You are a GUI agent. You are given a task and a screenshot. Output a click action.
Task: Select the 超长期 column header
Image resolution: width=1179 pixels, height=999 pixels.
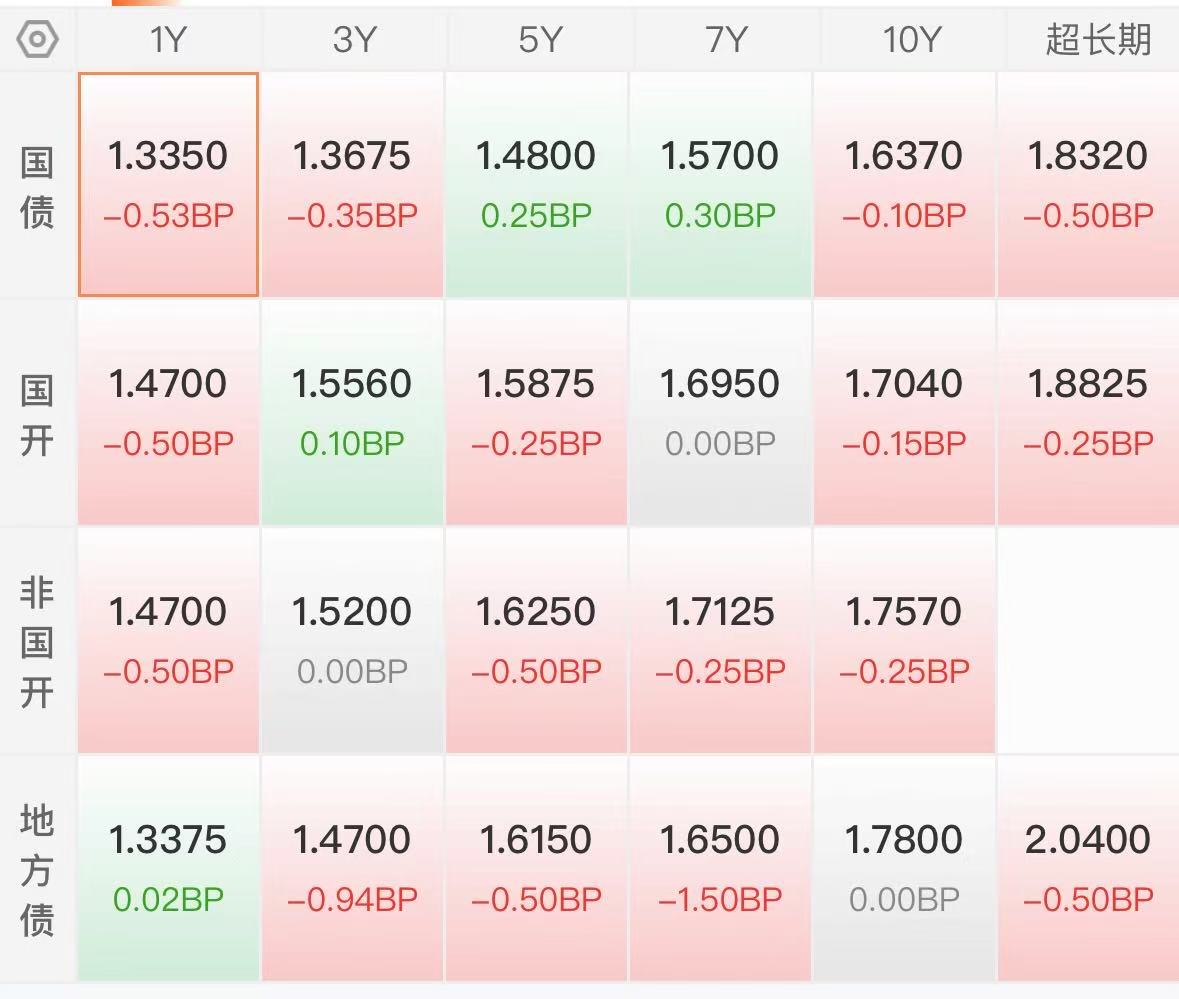1098,39
